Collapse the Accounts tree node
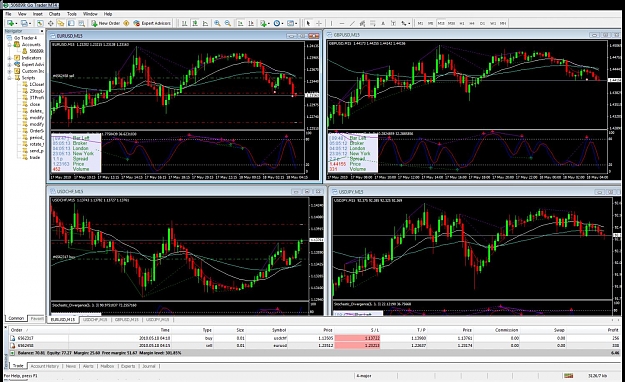 point(10,45)
